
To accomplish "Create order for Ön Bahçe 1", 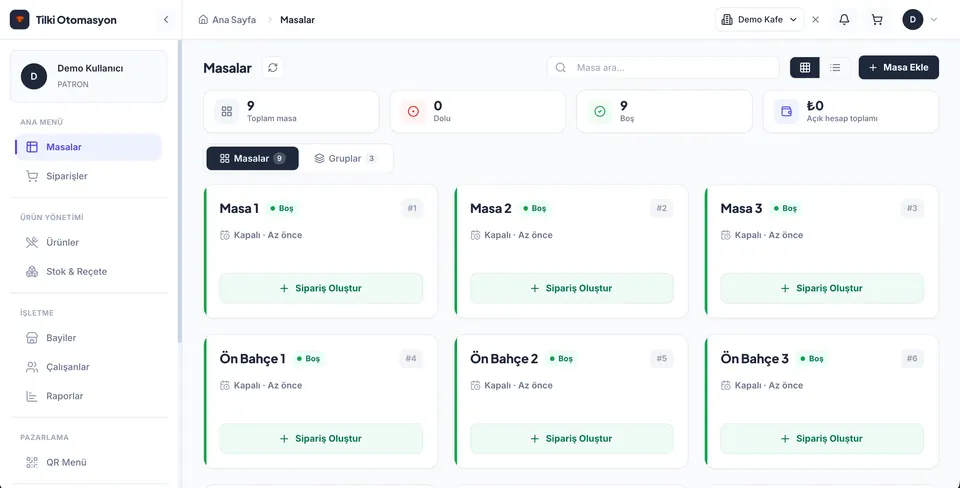I will pyautogui.click(x=321, y=438).
